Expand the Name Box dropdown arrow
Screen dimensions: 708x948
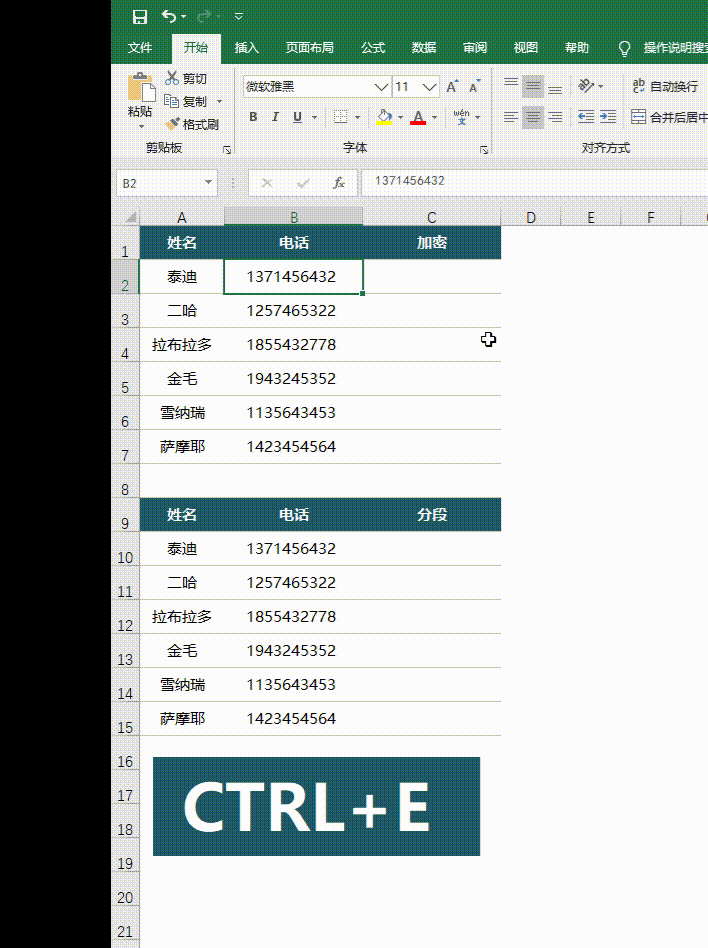coord(209,183)
